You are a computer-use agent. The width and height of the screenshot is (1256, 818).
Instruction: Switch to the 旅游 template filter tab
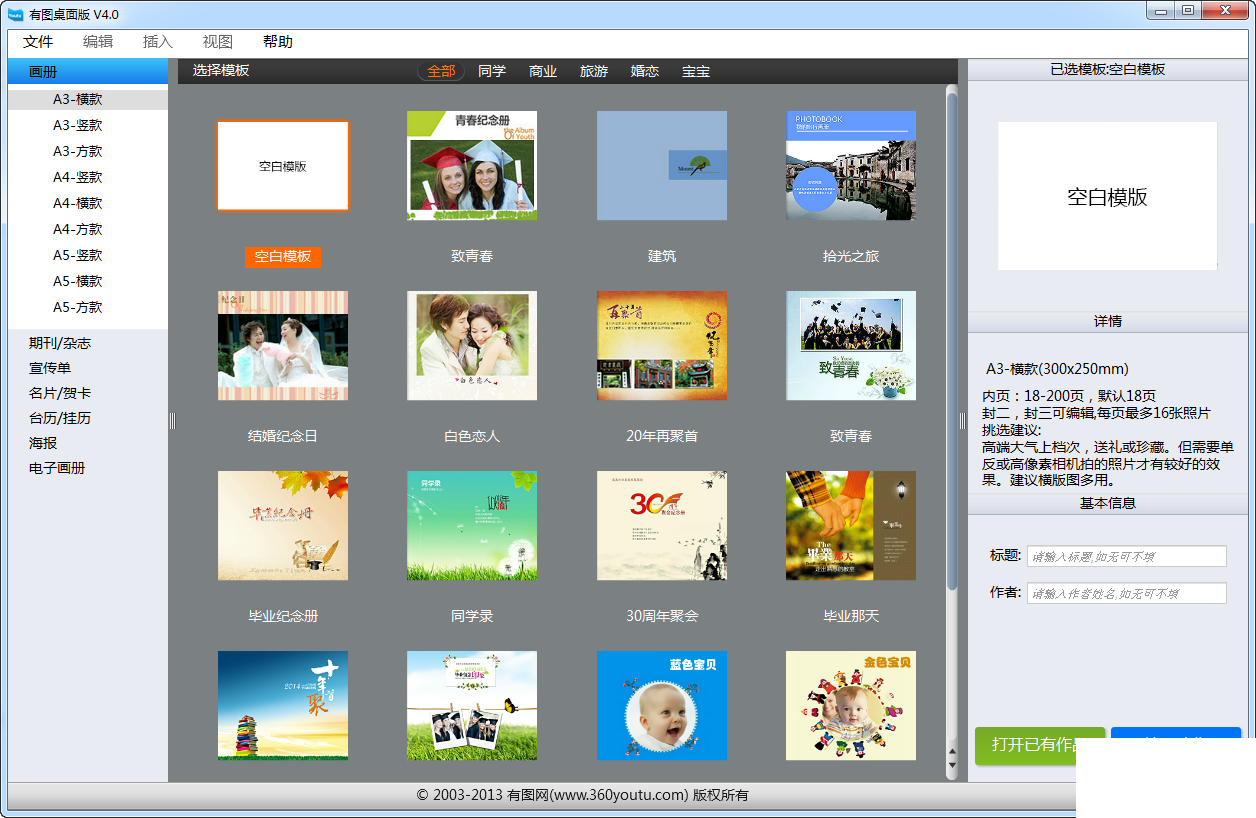pos(594,71)
